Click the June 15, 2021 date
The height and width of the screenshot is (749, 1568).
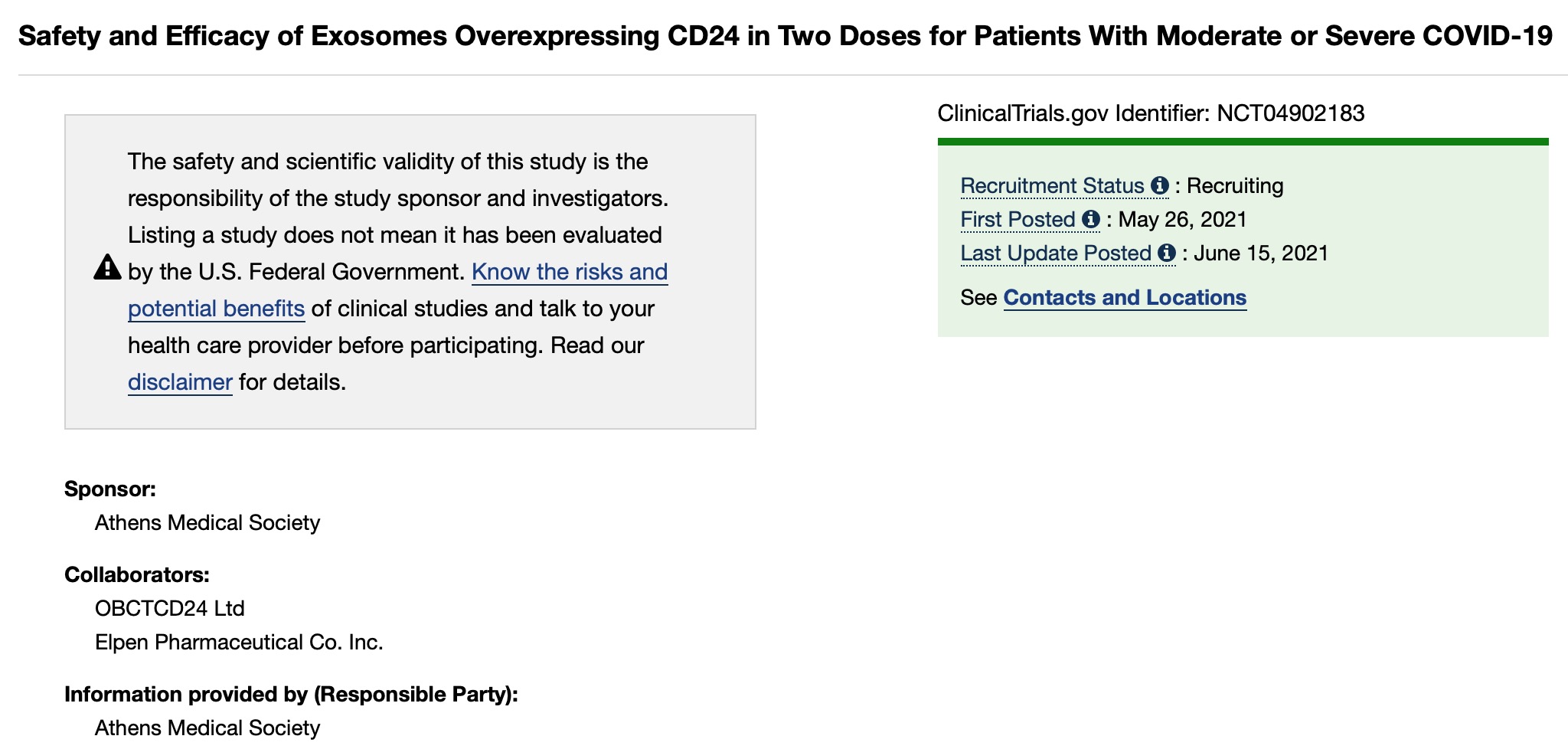coord(1261,253)
